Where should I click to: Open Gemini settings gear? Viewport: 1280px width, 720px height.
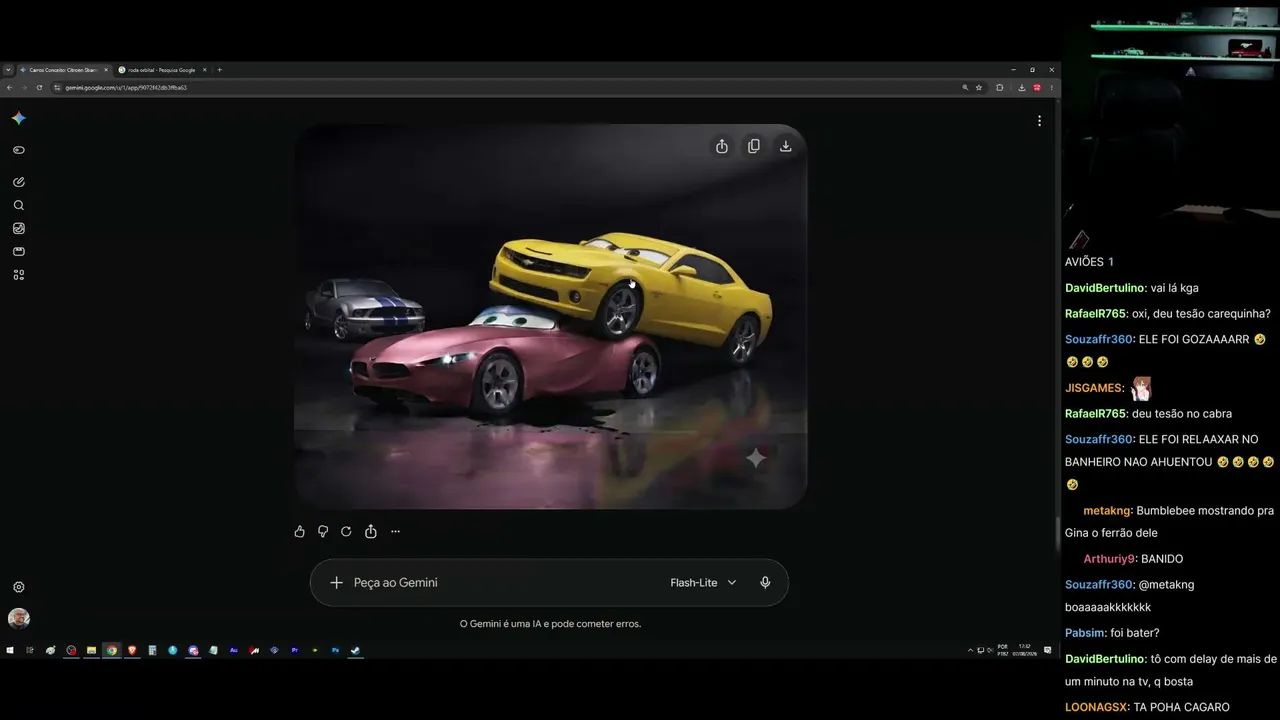coord(18,587)
